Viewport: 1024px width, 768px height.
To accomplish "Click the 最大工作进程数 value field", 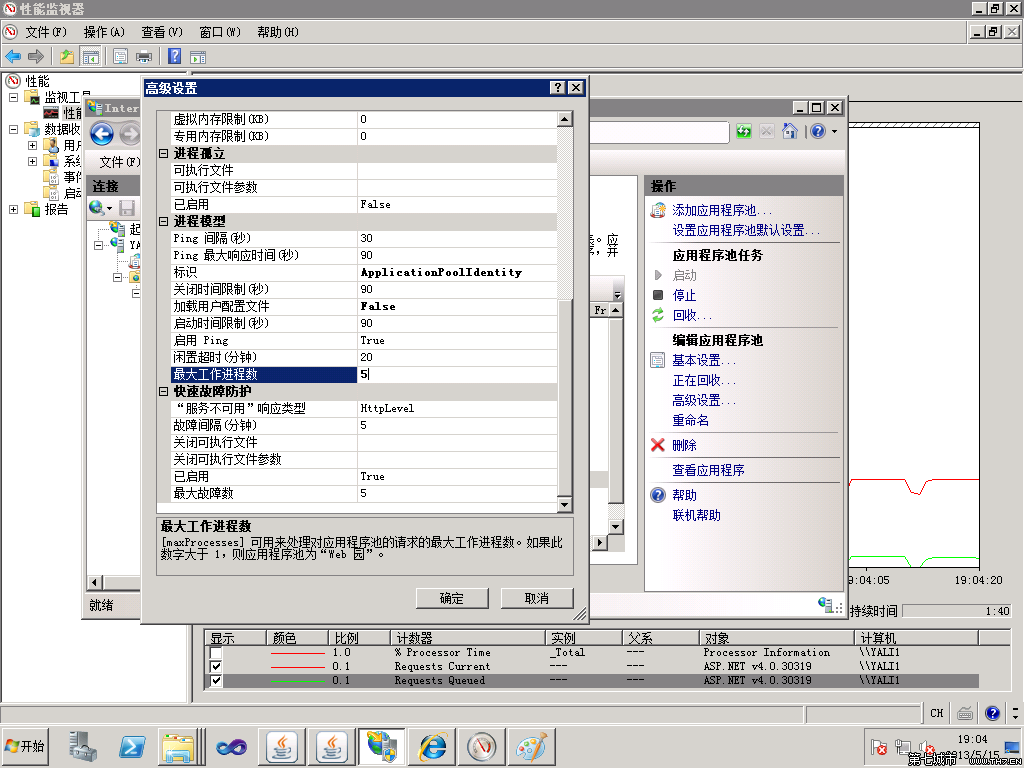I will 455,374.
